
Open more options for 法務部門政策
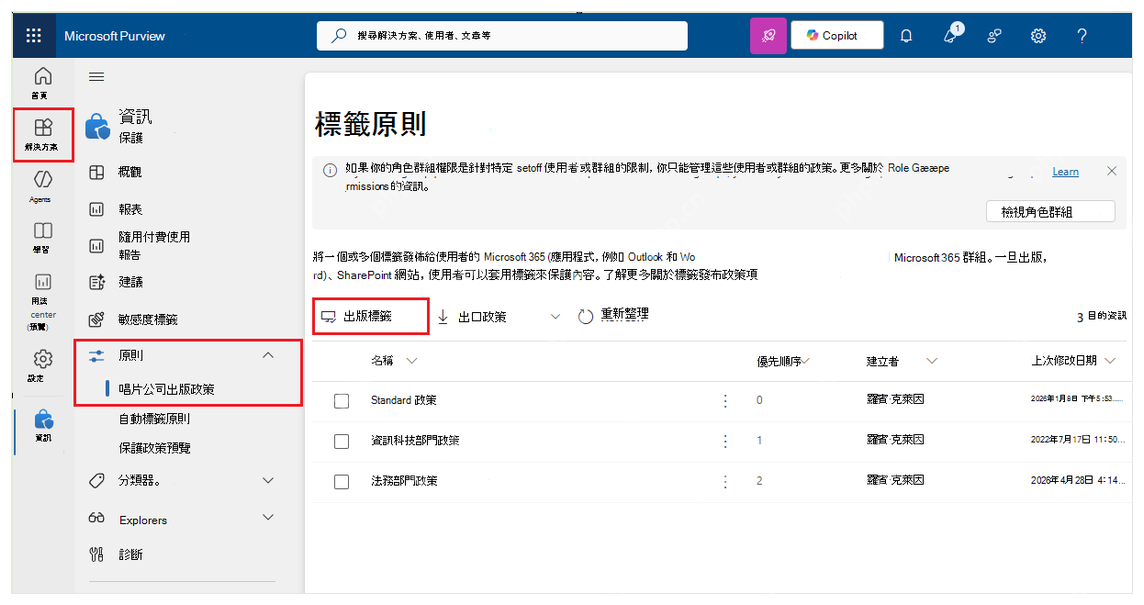725,482
